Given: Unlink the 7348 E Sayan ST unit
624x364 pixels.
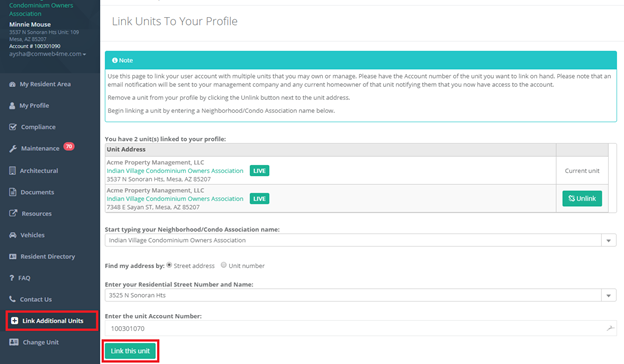Looking at the screenshot, I should (582, 199).
